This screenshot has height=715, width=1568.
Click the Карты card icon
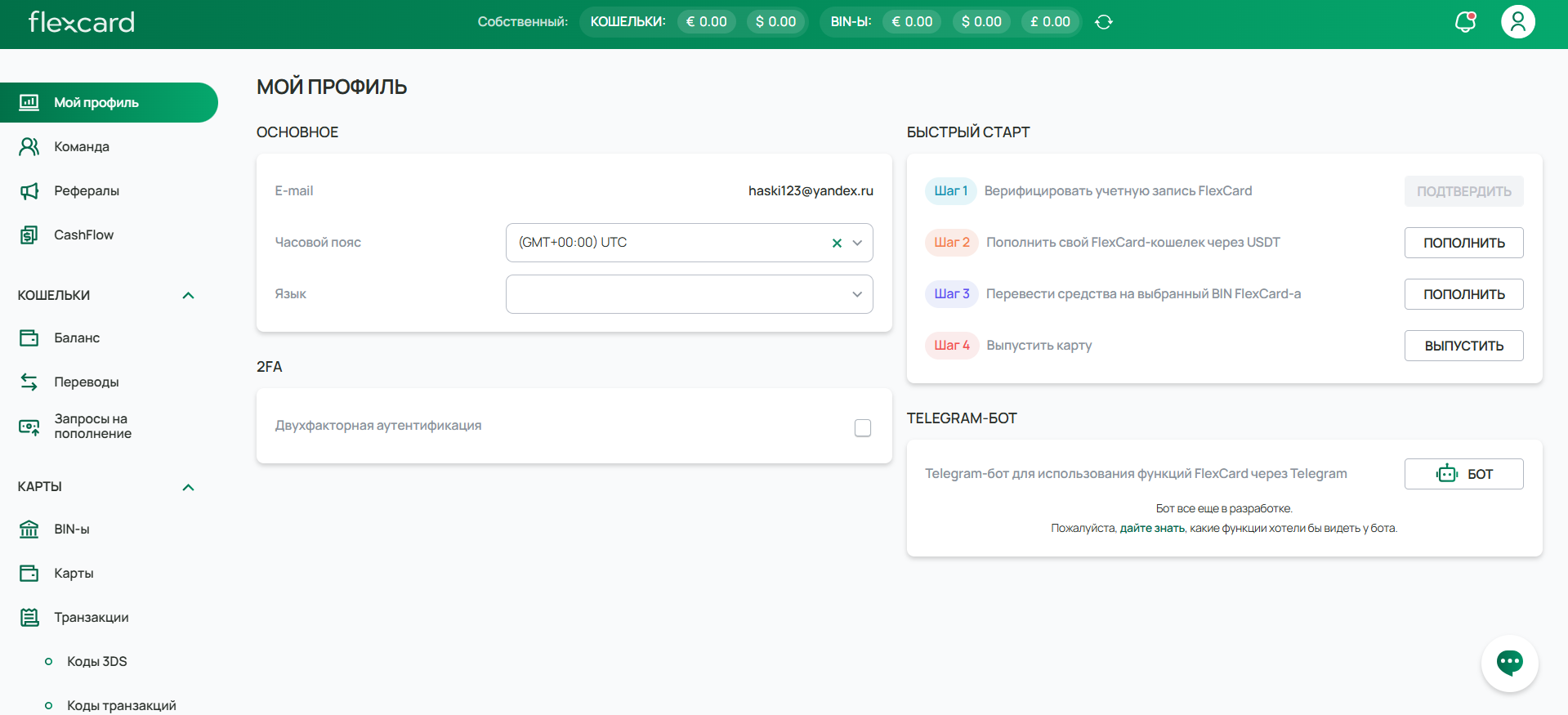(29, 573)
